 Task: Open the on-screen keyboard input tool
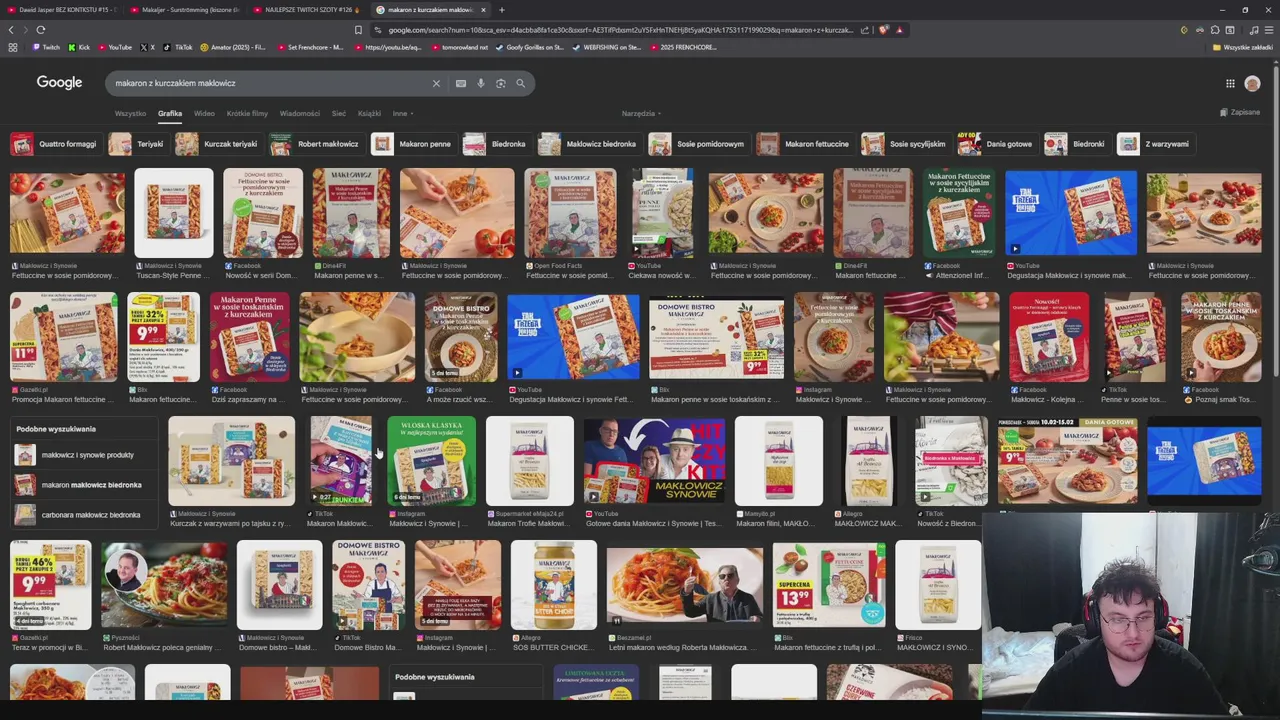pos(461,83)
